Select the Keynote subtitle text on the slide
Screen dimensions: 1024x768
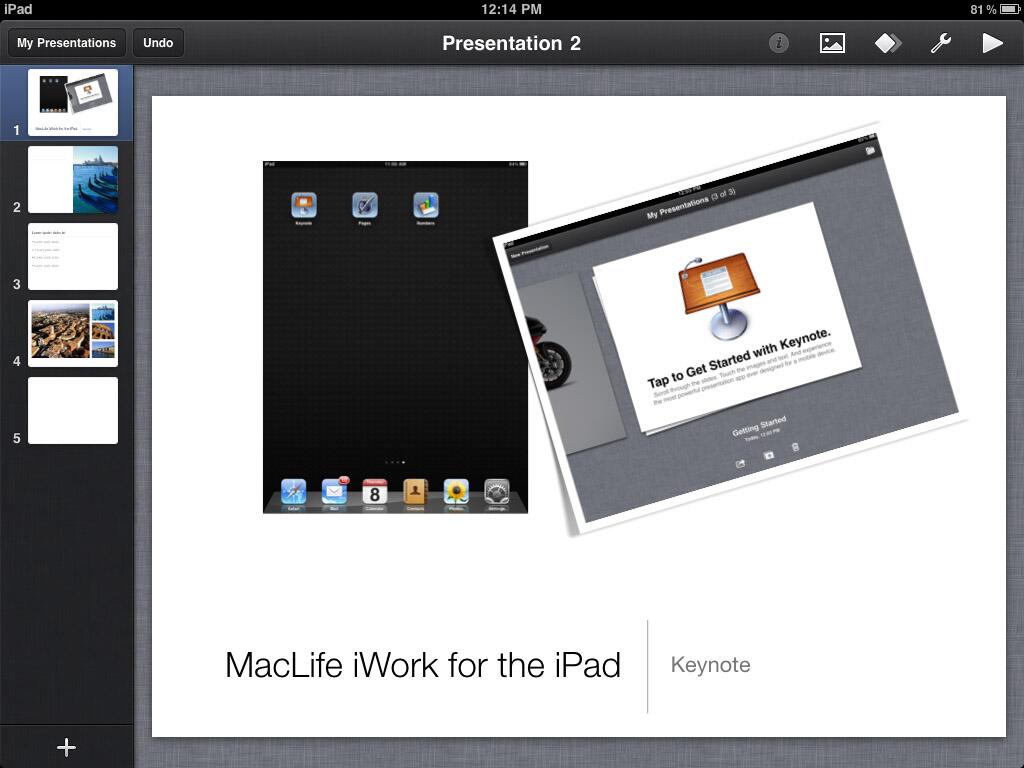click(710, 664)
